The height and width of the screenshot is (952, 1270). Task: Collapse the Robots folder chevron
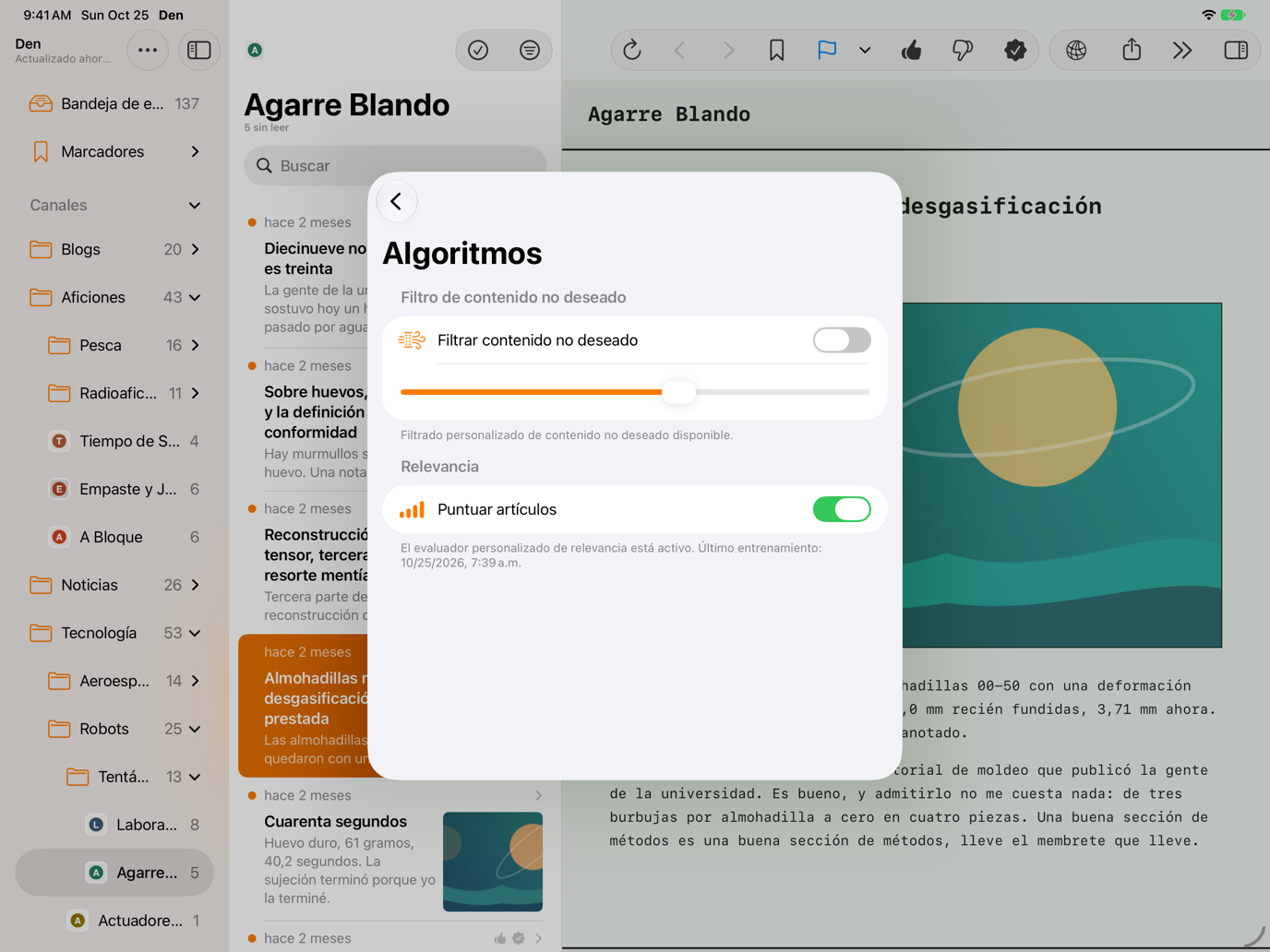click(x=195, y=729)
